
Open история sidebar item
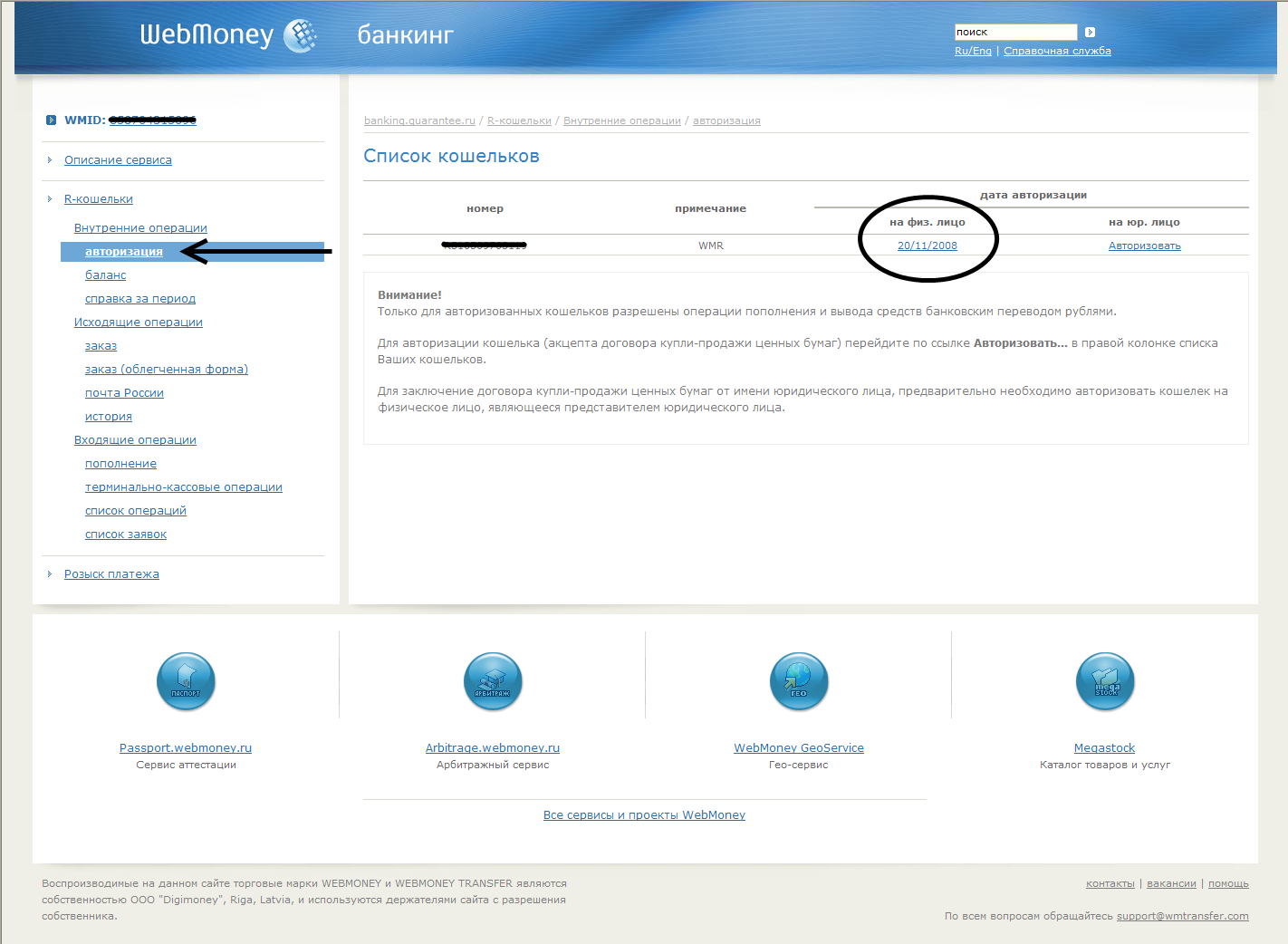(109, 416)
